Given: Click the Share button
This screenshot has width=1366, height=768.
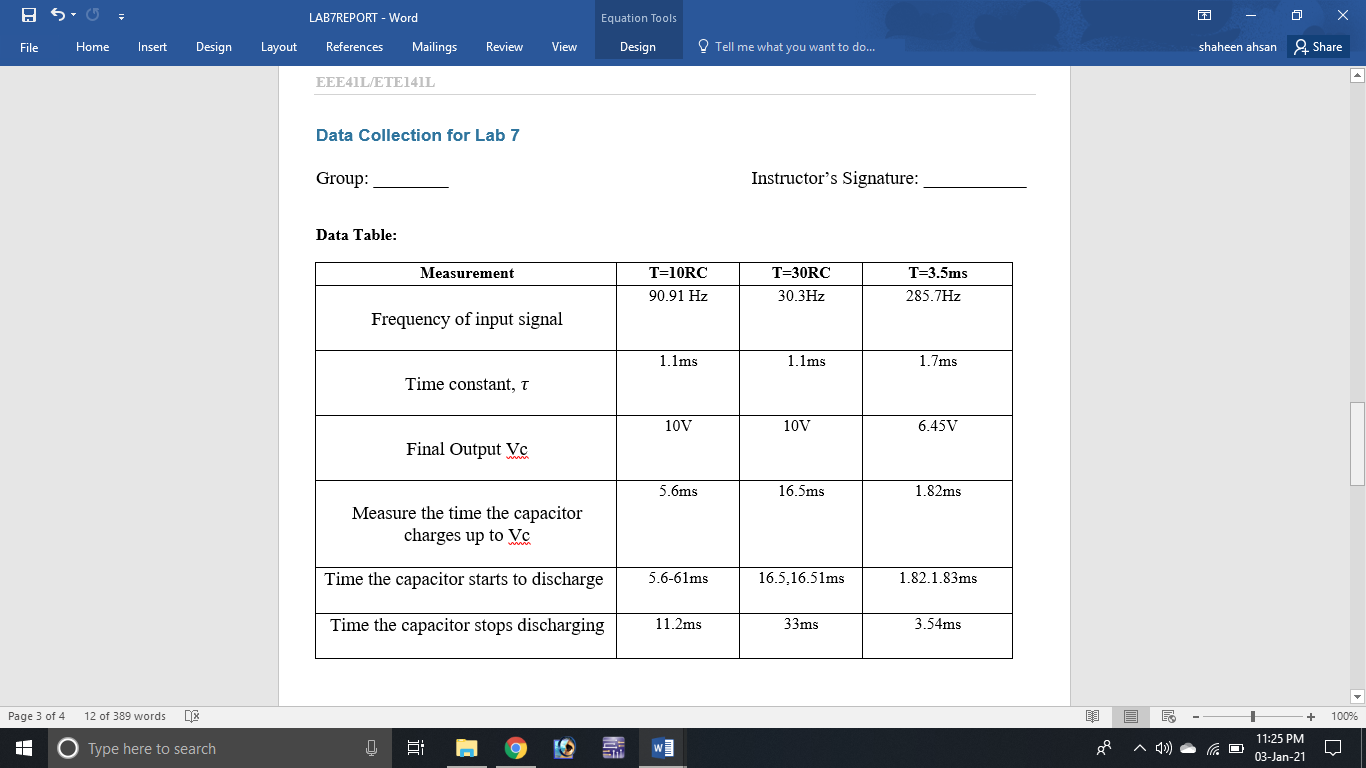Looking at the screenshot, I should click(x=1317, y=46).
